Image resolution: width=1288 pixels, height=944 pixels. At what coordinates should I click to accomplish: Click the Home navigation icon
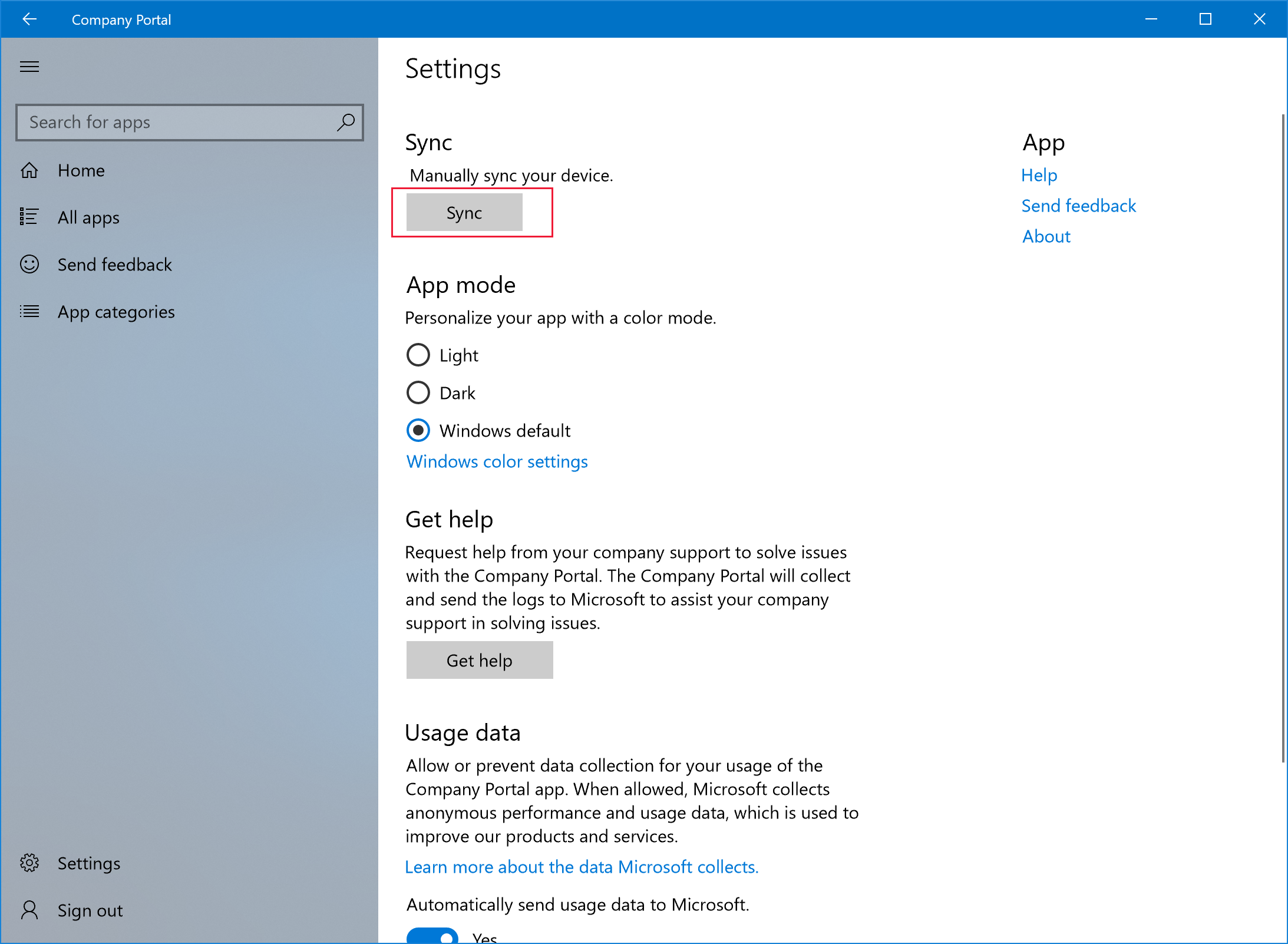(x=30, y=170)
